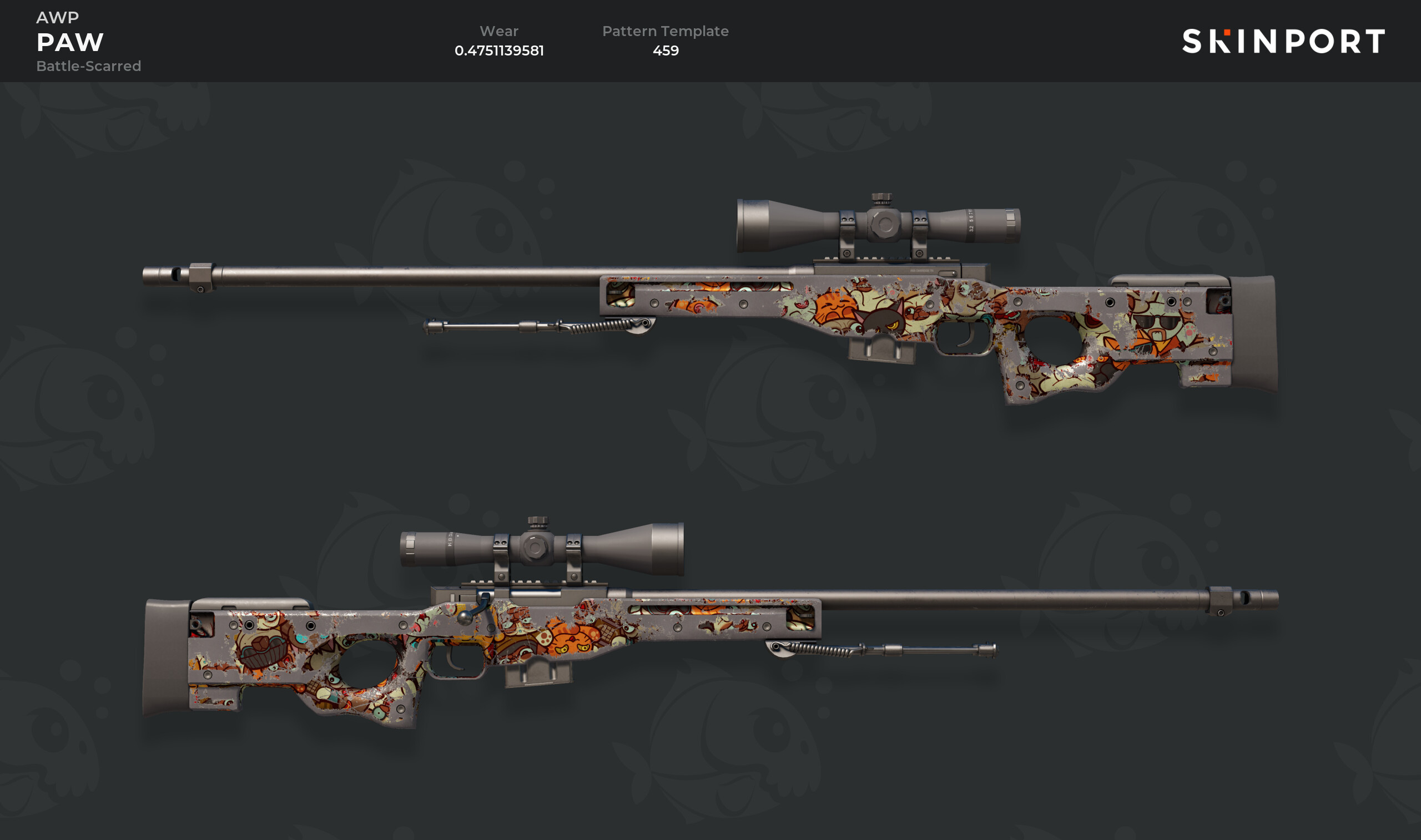Click the AWP weapon type label

click(x=58, y=18)
